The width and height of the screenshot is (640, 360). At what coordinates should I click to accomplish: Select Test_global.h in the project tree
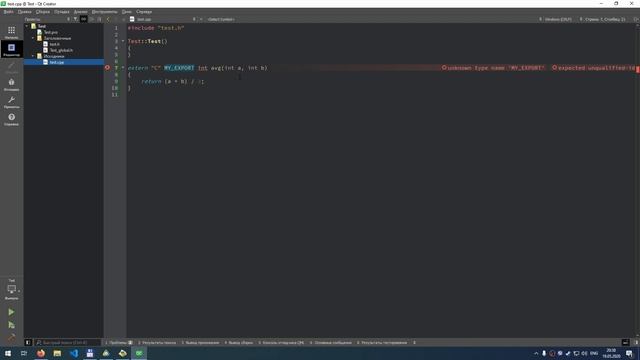pyautogui.click(x=61, y=50)
